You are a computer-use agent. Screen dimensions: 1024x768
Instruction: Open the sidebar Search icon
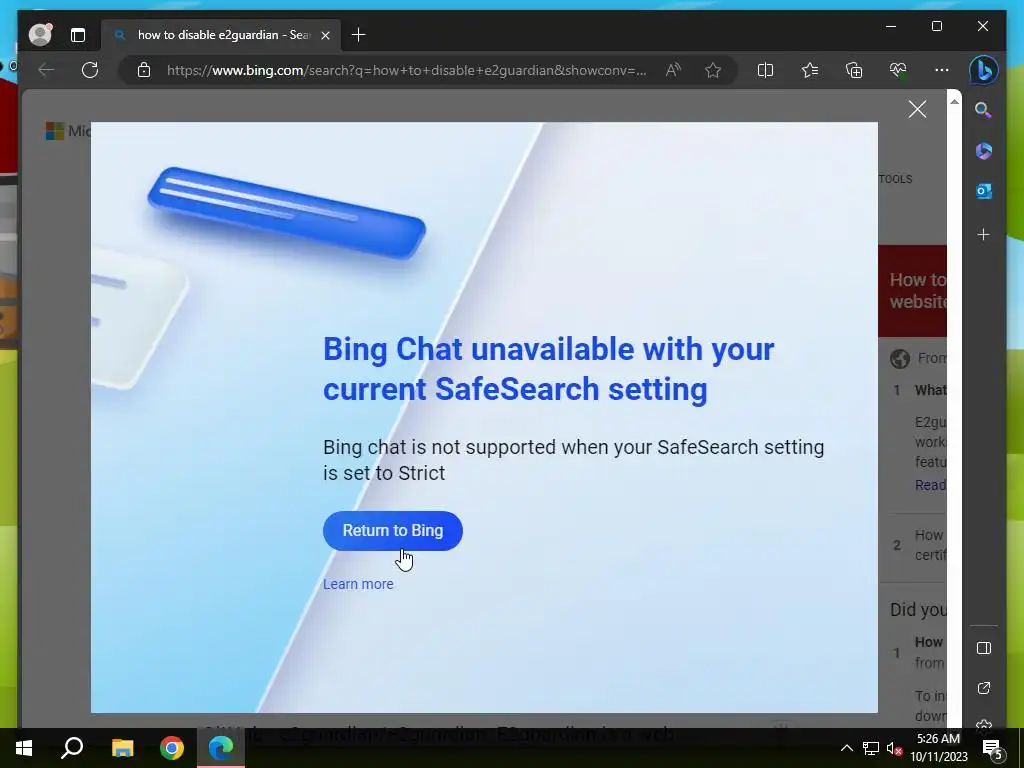[984, 110]
